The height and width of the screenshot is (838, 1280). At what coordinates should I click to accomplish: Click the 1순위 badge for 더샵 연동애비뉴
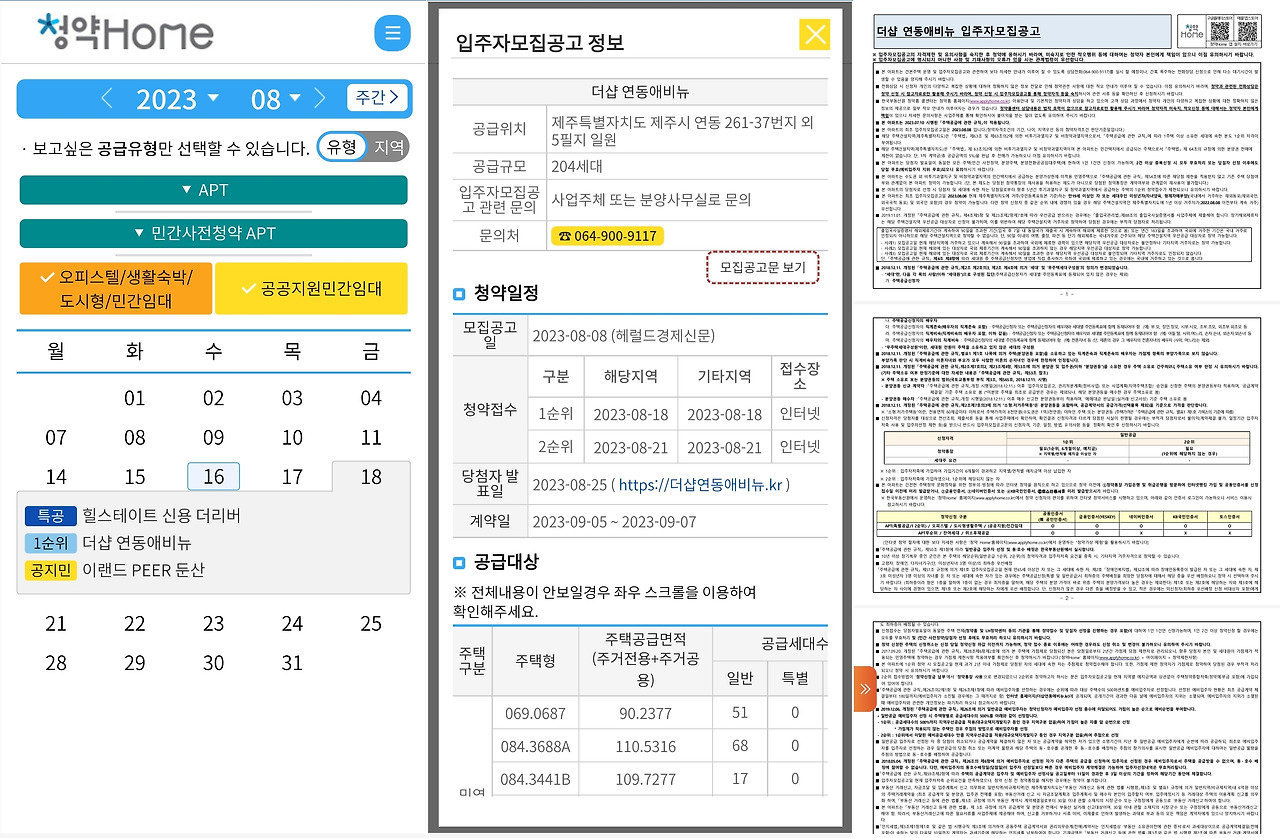(x=51, y=544)
